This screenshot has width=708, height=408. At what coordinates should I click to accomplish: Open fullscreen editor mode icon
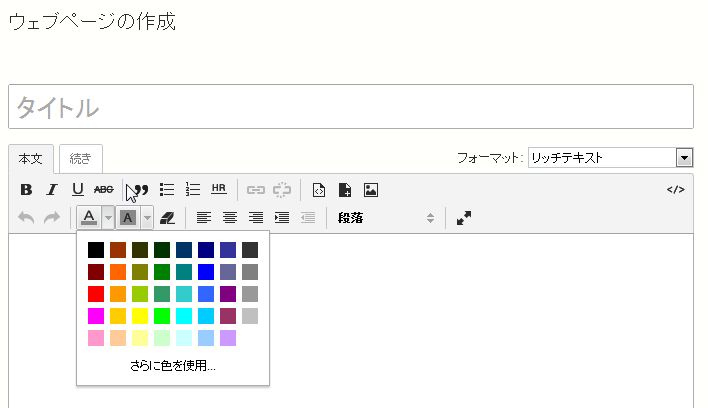(464, 218)
